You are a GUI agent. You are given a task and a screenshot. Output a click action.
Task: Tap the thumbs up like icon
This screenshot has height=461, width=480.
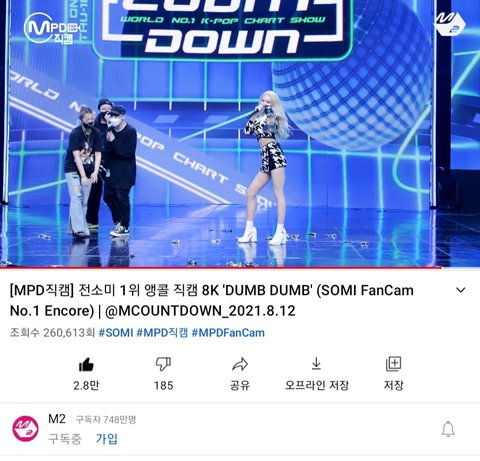point(86,365)
